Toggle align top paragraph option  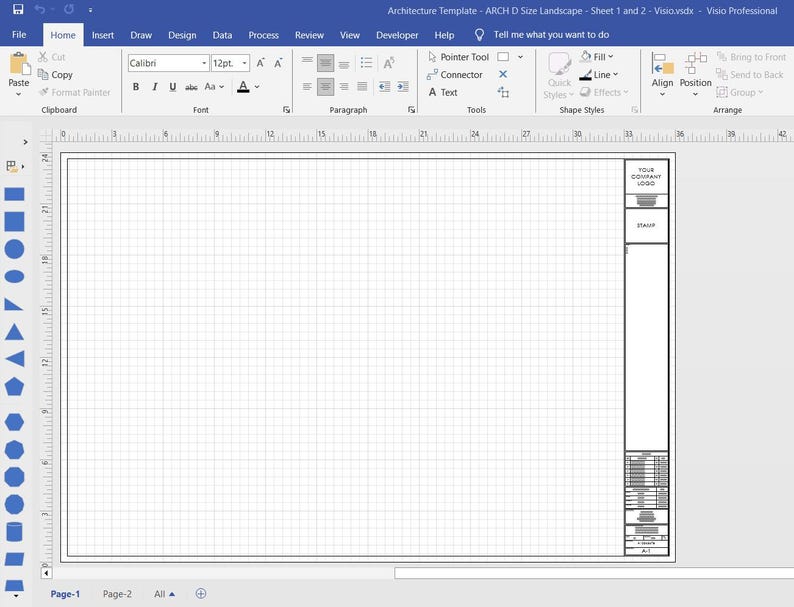point(307,63)
